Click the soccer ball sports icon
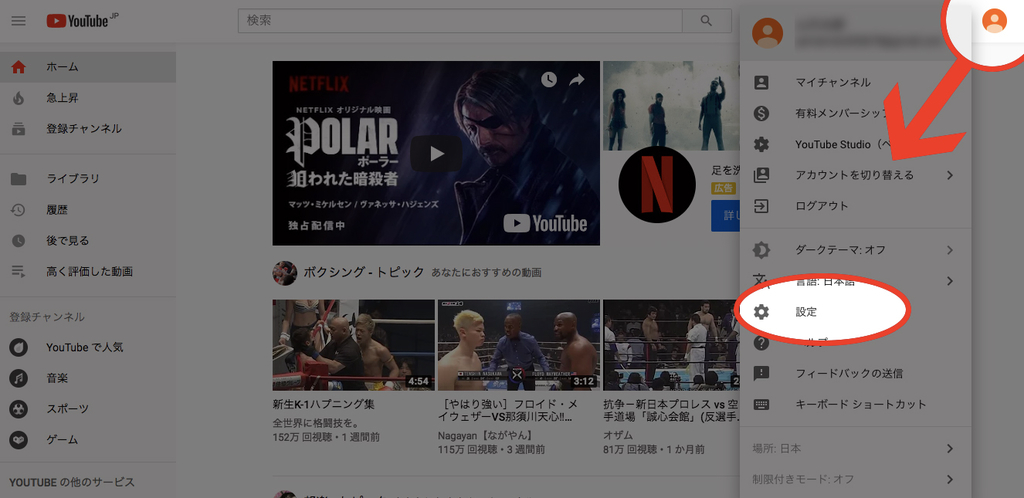The height and width of the screenshot is (498, 1024). tap(18, 409)
